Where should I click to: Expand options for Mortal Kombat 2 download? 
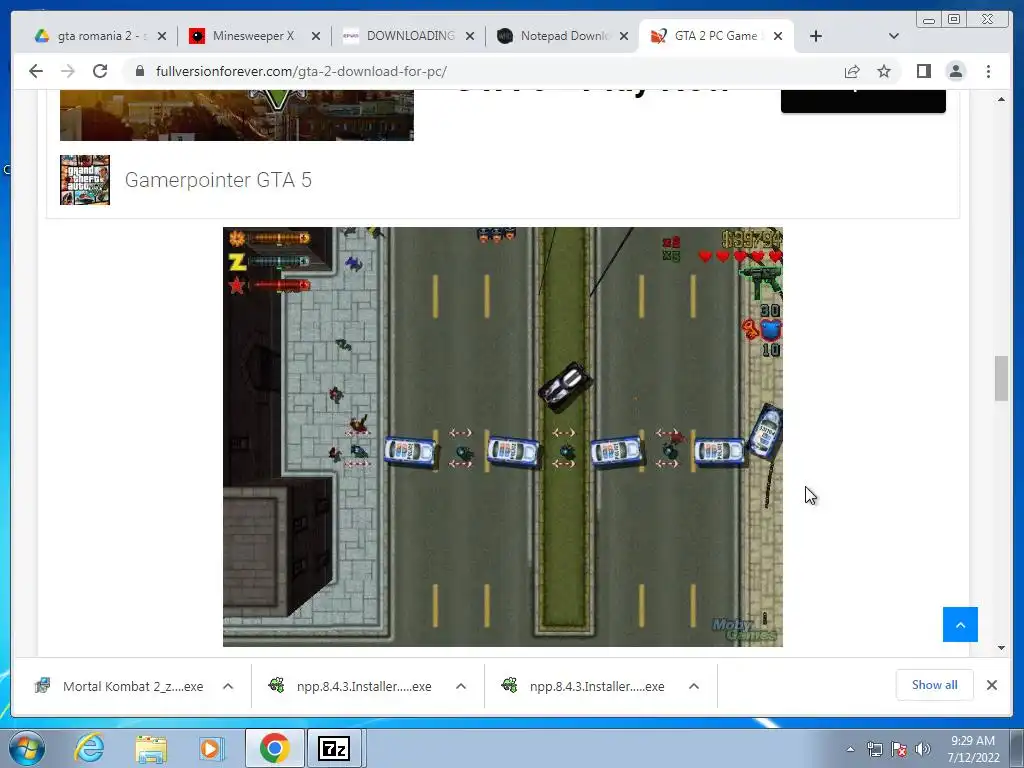pyautogui.click(x=228, y=686)
